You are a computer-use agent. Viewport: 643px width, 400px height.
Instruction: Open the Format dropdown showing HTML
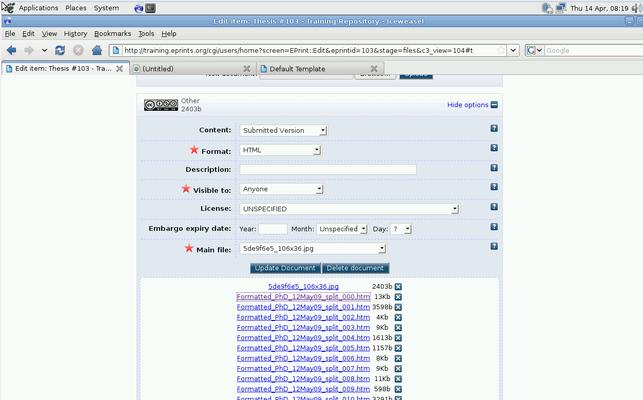coord(280,150)
